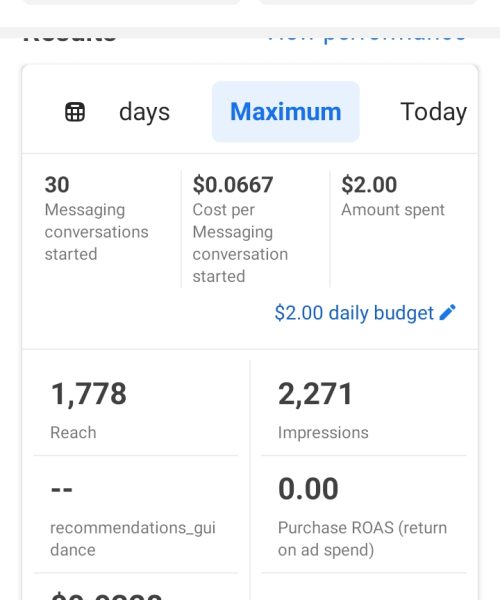Open the View performance link
The width and height of the screenshot is (500, 600).
click(366, 36)
